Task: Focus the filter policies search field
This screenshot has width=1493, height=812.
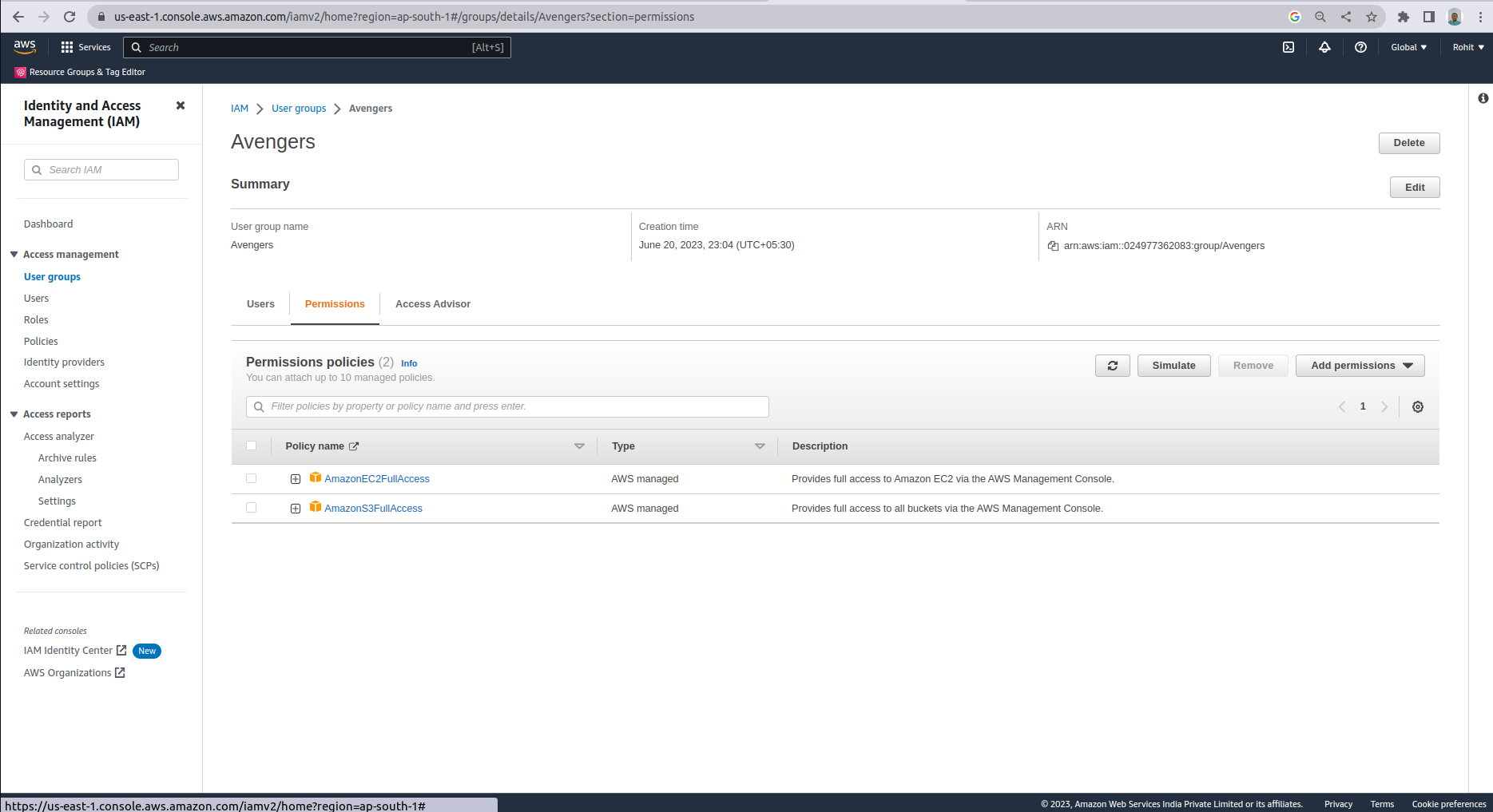Action: pyautogui.click(x=507, y=406)
